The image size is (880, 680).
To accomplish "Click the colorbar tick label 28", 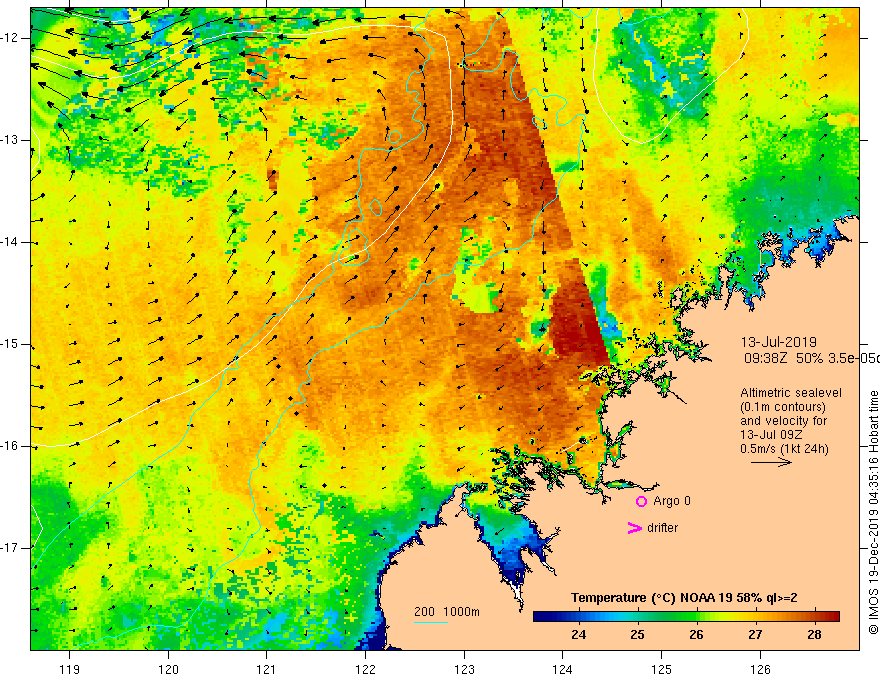I will pos(814,635).
